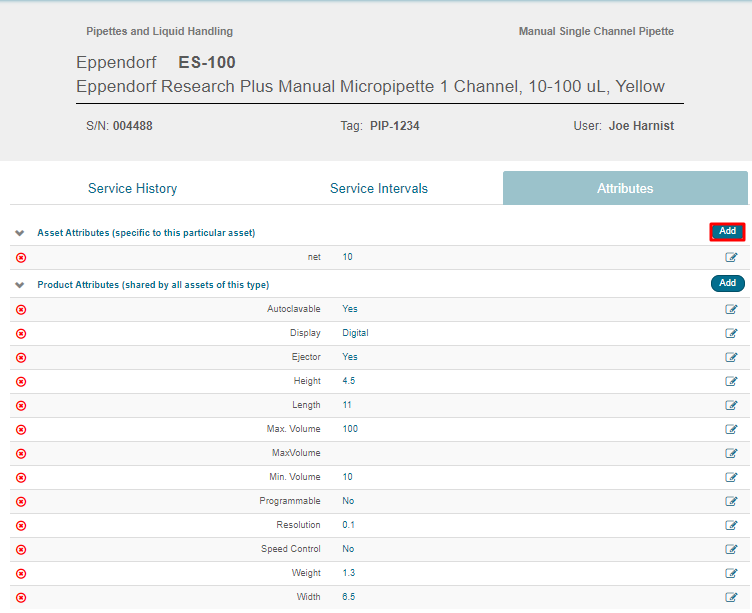Edit the empty MaxVolume attribute
This screenshot has height=613, width=752.
pos(731,453)
